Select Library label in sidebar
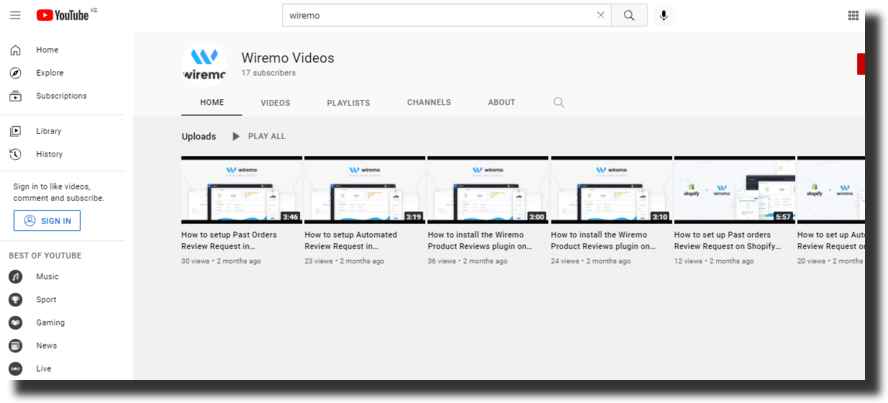This screenshot has height=403, width=888. pos(49,131)
